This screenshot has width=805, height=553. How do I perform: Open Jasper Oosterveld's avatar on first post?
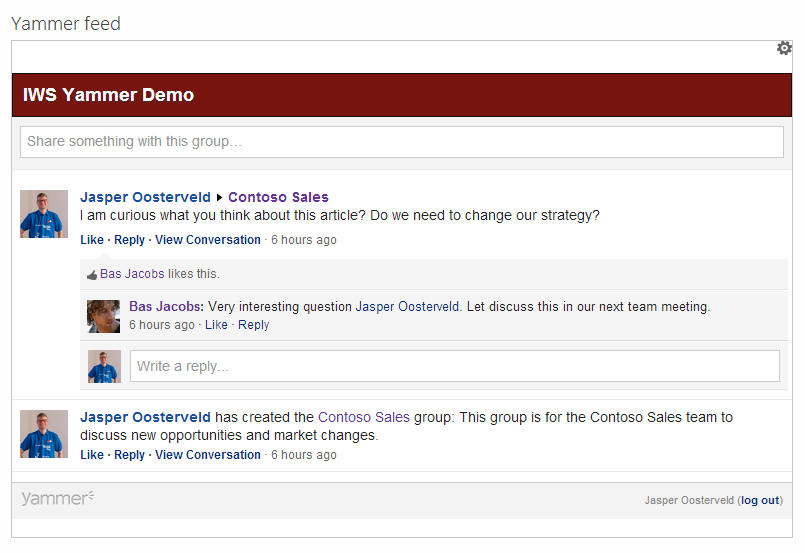point(44,214)
